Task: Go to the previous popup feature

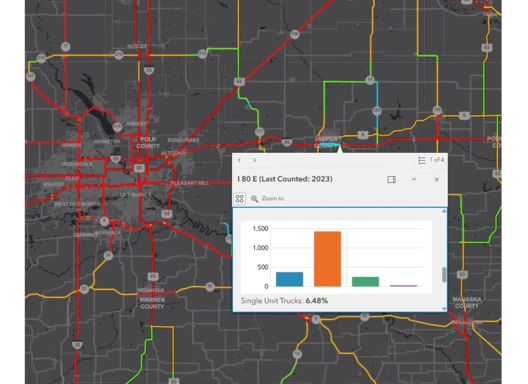Action: (239, 160)
